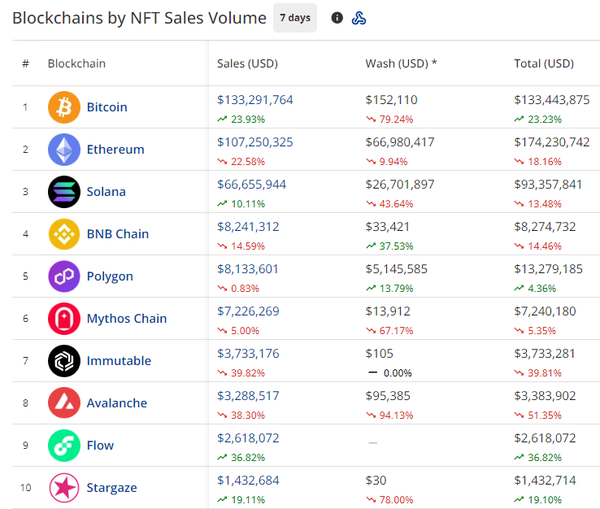Sort by Total (USD) column header

(x=544, y=64)
